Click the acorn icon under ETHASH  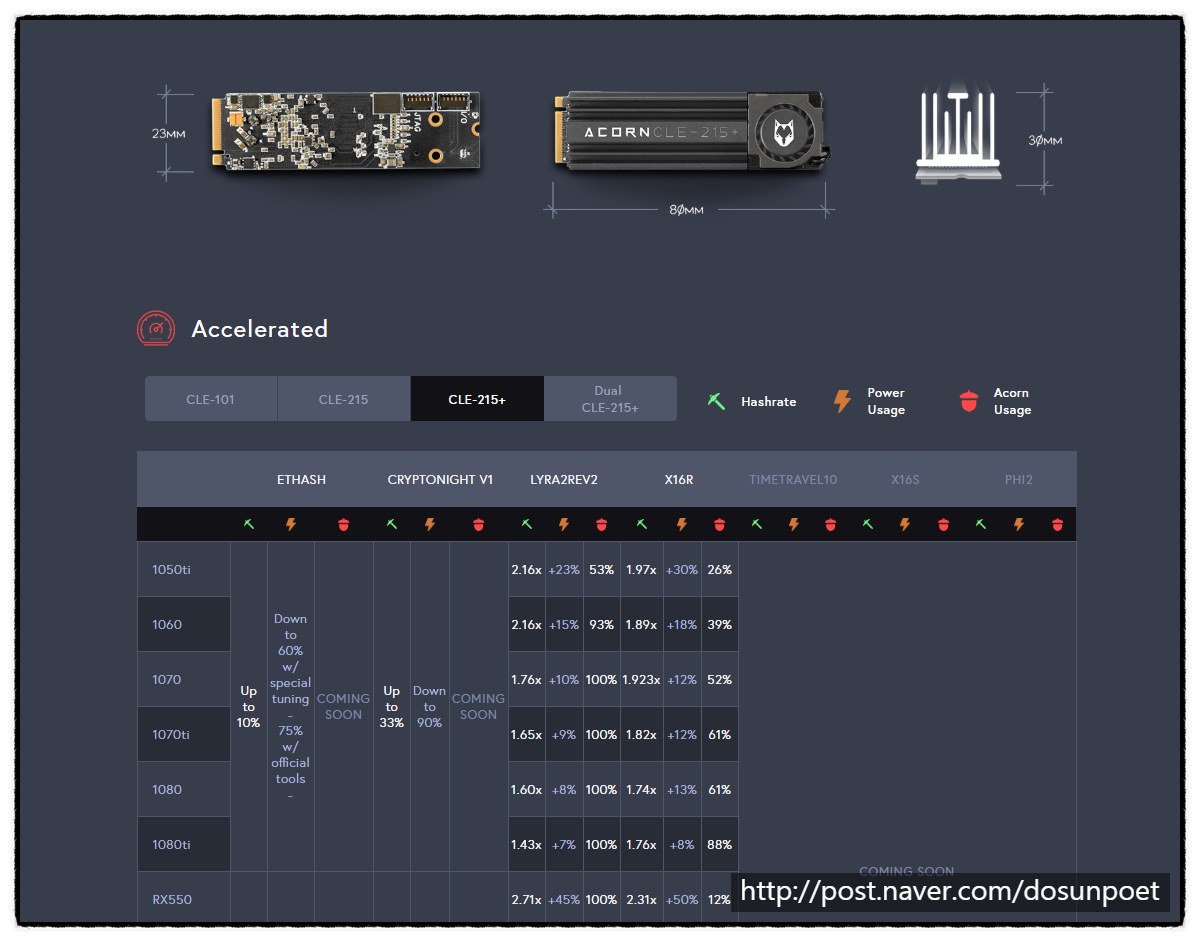click(344, 524)
